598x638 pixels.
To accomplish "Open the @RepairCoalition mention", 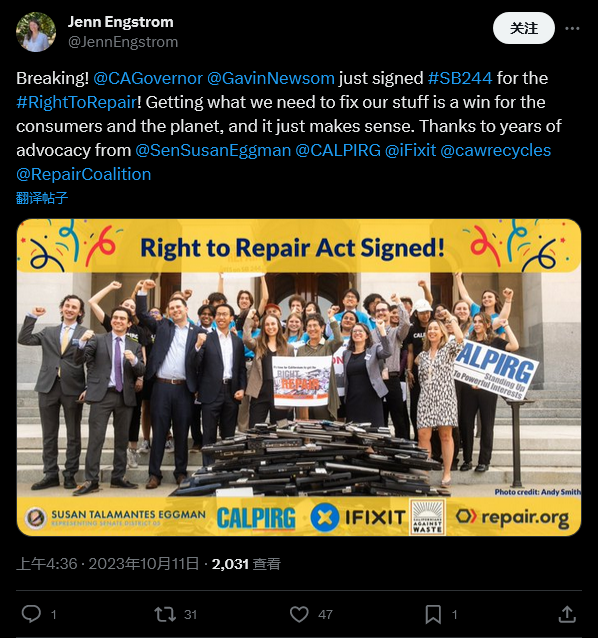I will point(84,174).
